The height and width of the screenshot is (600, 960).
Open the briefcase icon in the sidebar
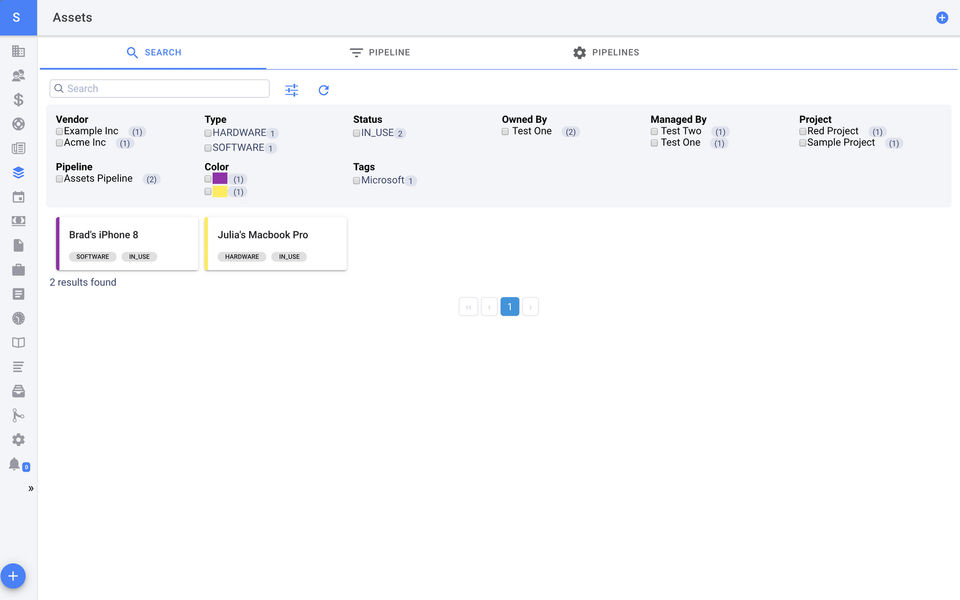[x=18, y=270]
